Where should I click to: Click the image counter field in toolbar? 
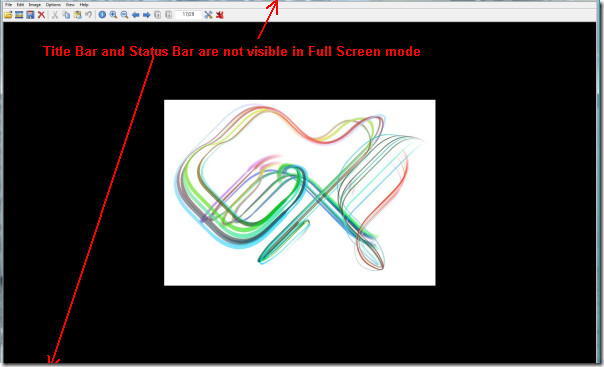(x=188, y=15)
